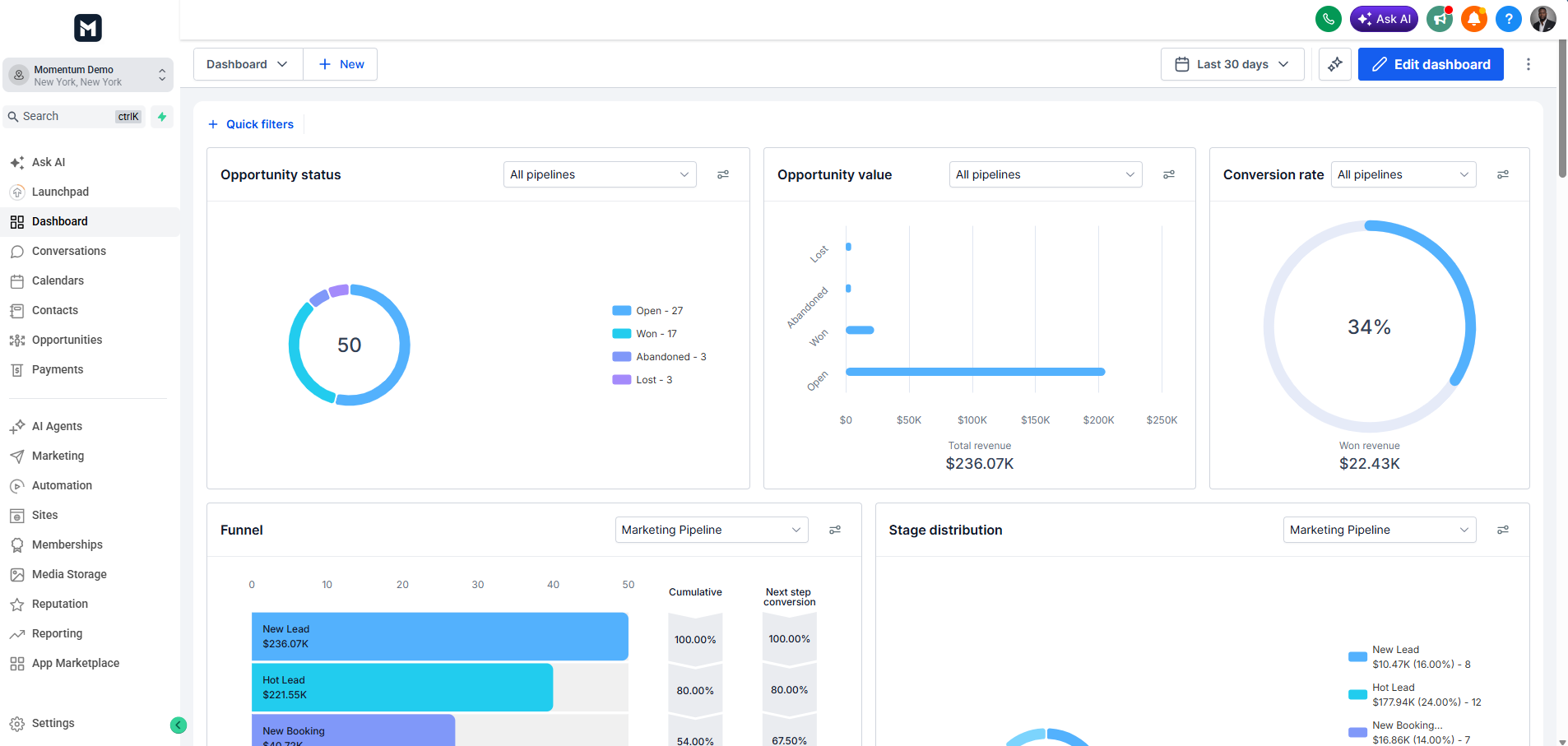This screenshot has width=1568, height=746.
Task: Open the blue help question icon
Action: point(1508,19)
